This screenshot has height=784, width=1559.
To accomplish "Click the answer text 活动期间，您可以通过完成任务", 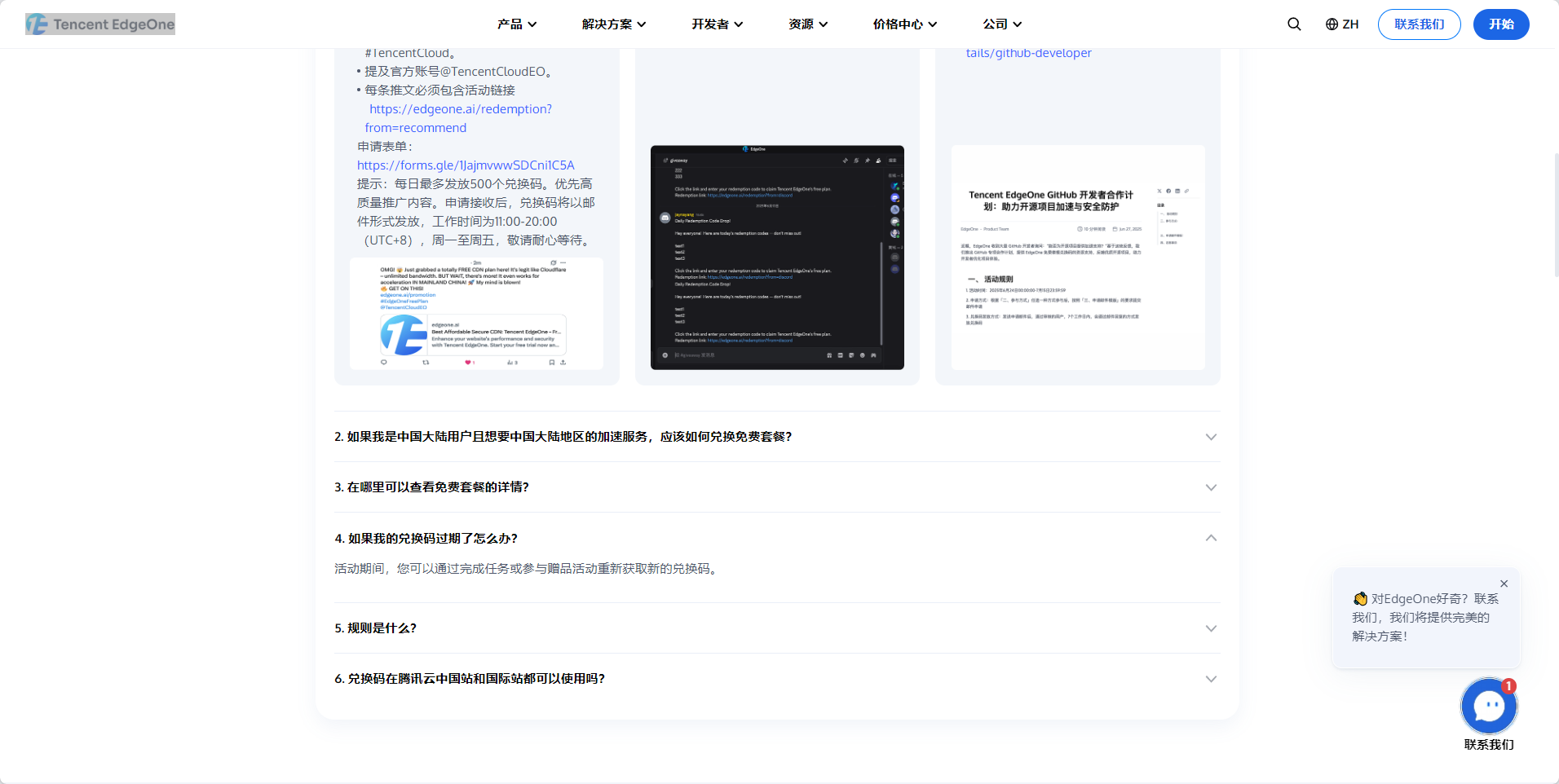I will pos(528,569).
